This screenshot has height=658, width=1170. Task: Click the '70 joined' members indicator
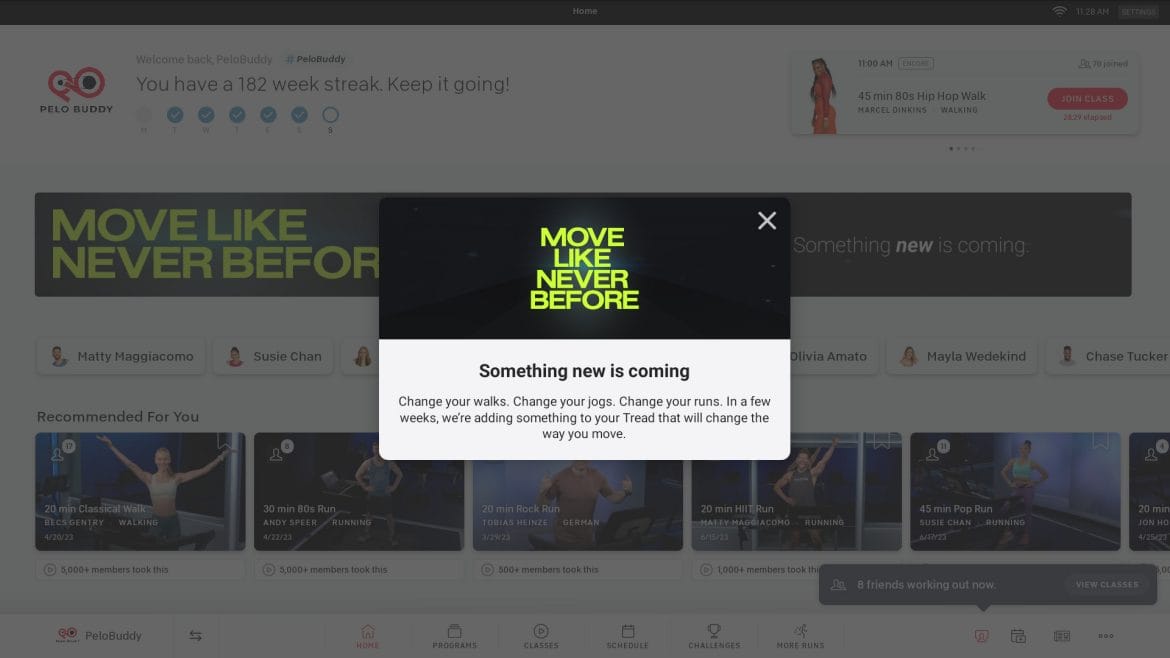[1103, 63]
